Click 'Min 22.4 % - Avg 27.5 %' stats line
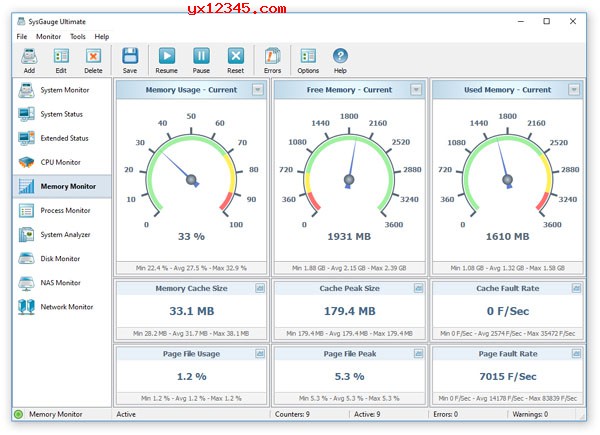 [191, 268]
